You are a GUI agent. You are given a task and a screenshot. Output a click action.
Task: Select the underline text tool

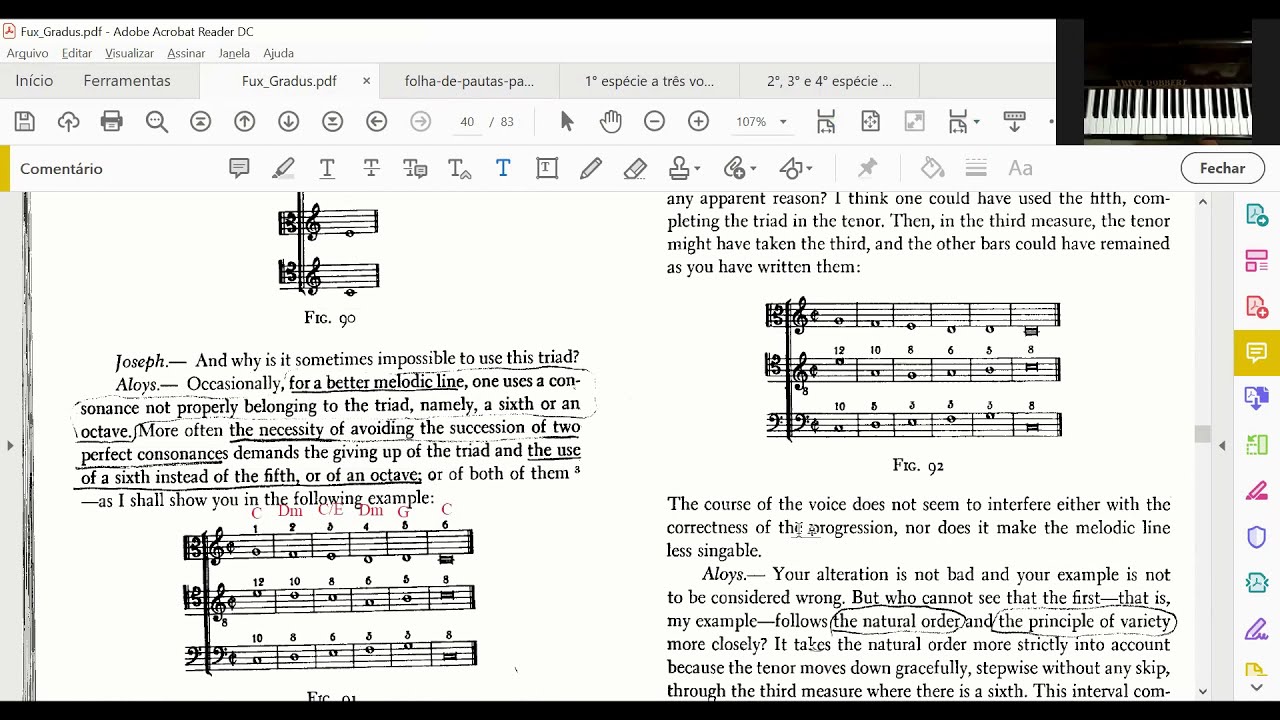pyautogui.click(x=327, y=168)
